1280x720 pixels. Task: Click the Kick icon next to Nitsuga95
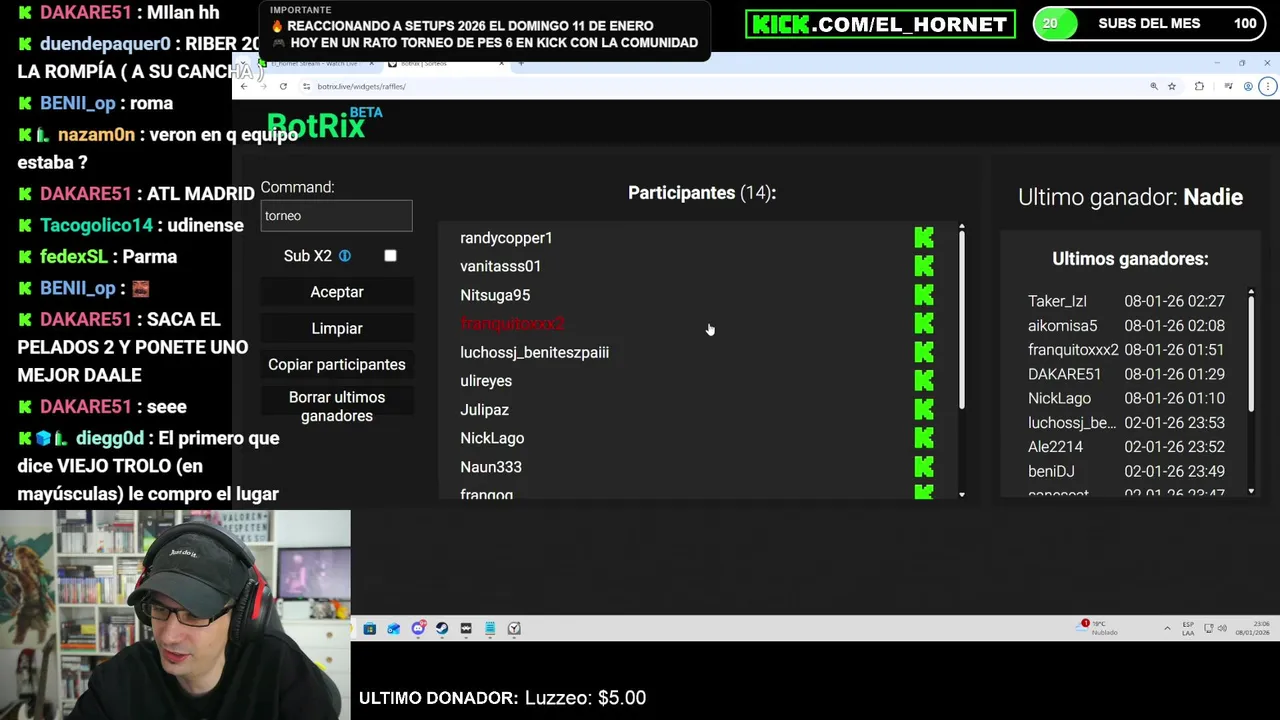[924, 295]
